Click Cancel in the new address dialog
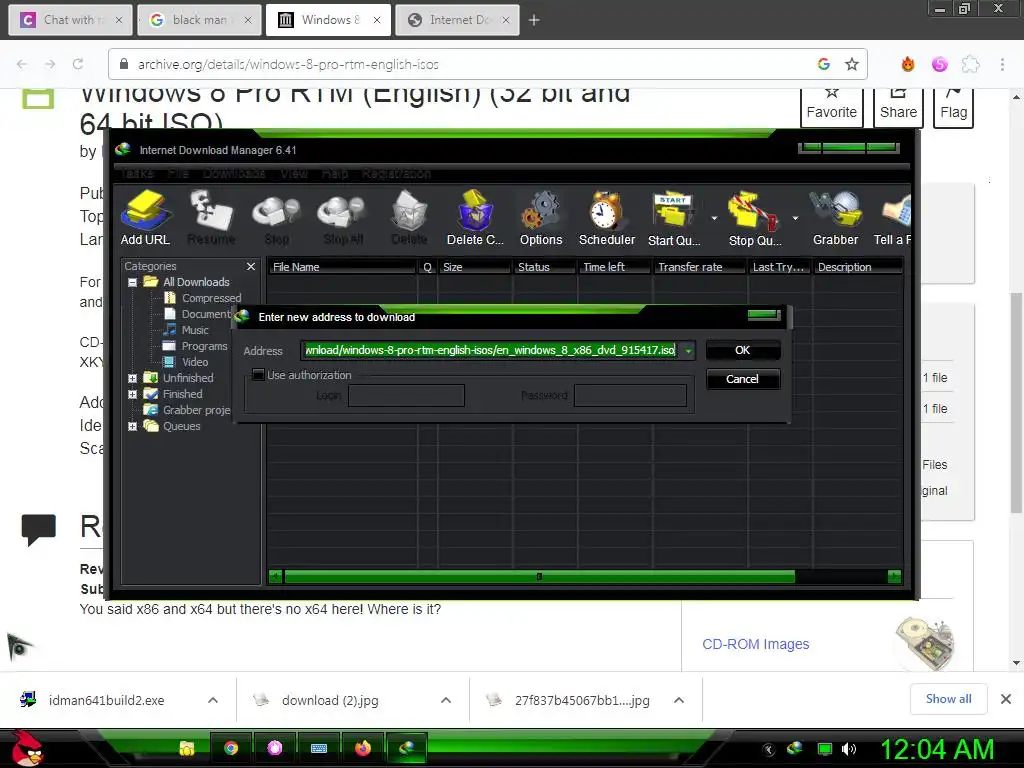The image size is (1024, 768). [743, 379]
